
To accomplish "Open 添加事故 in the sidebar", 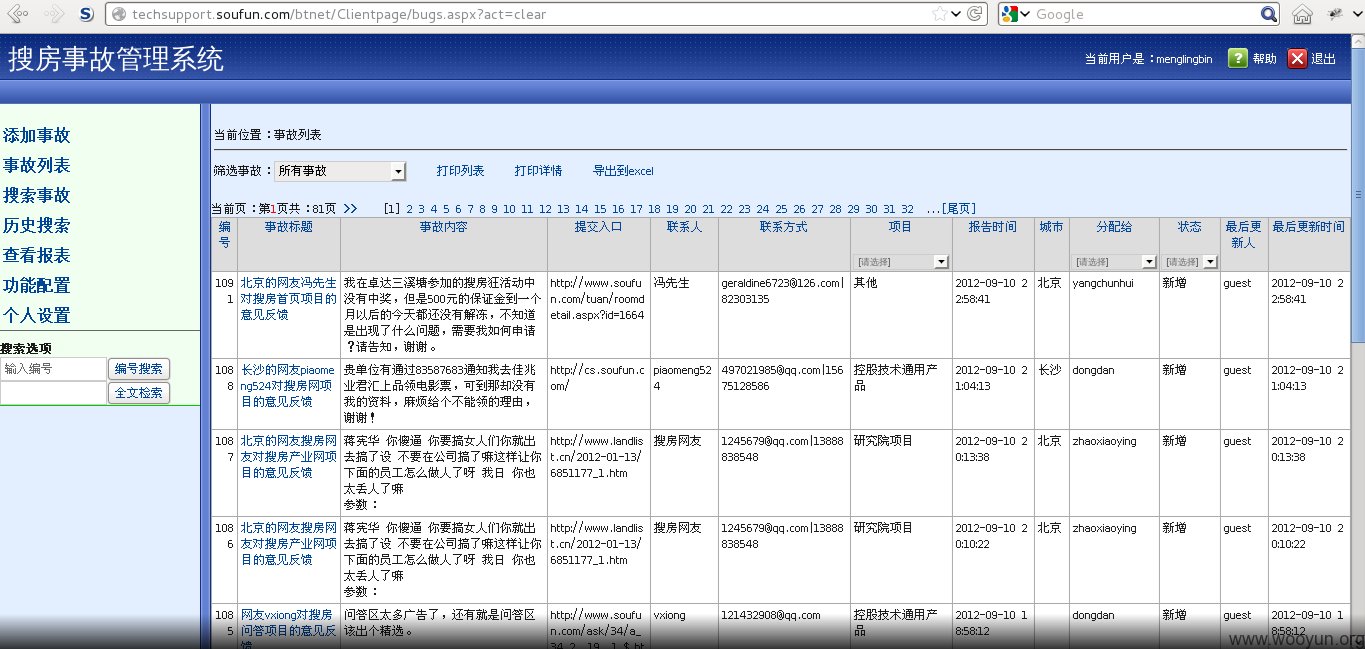I will pyautogui.click(x=37, y=136).
